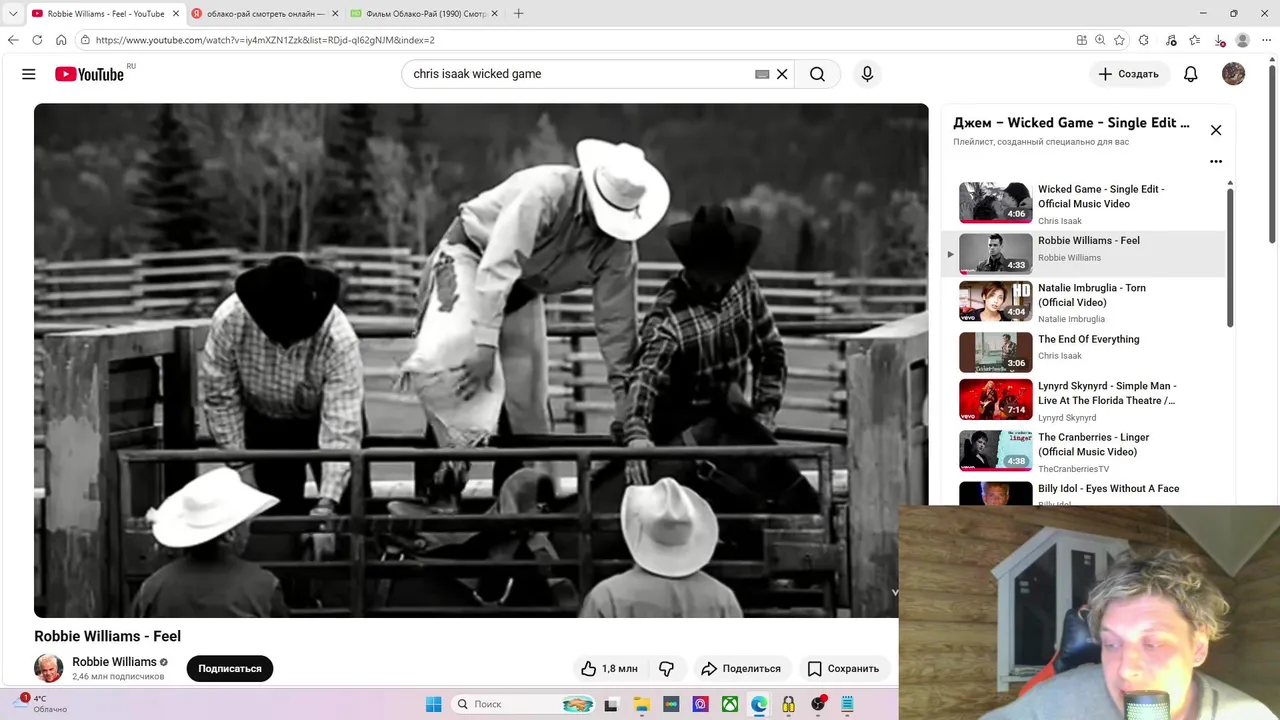Open File Explorer from the taskbar
Screen dimensions: 1280x720
tap(641, 704)
